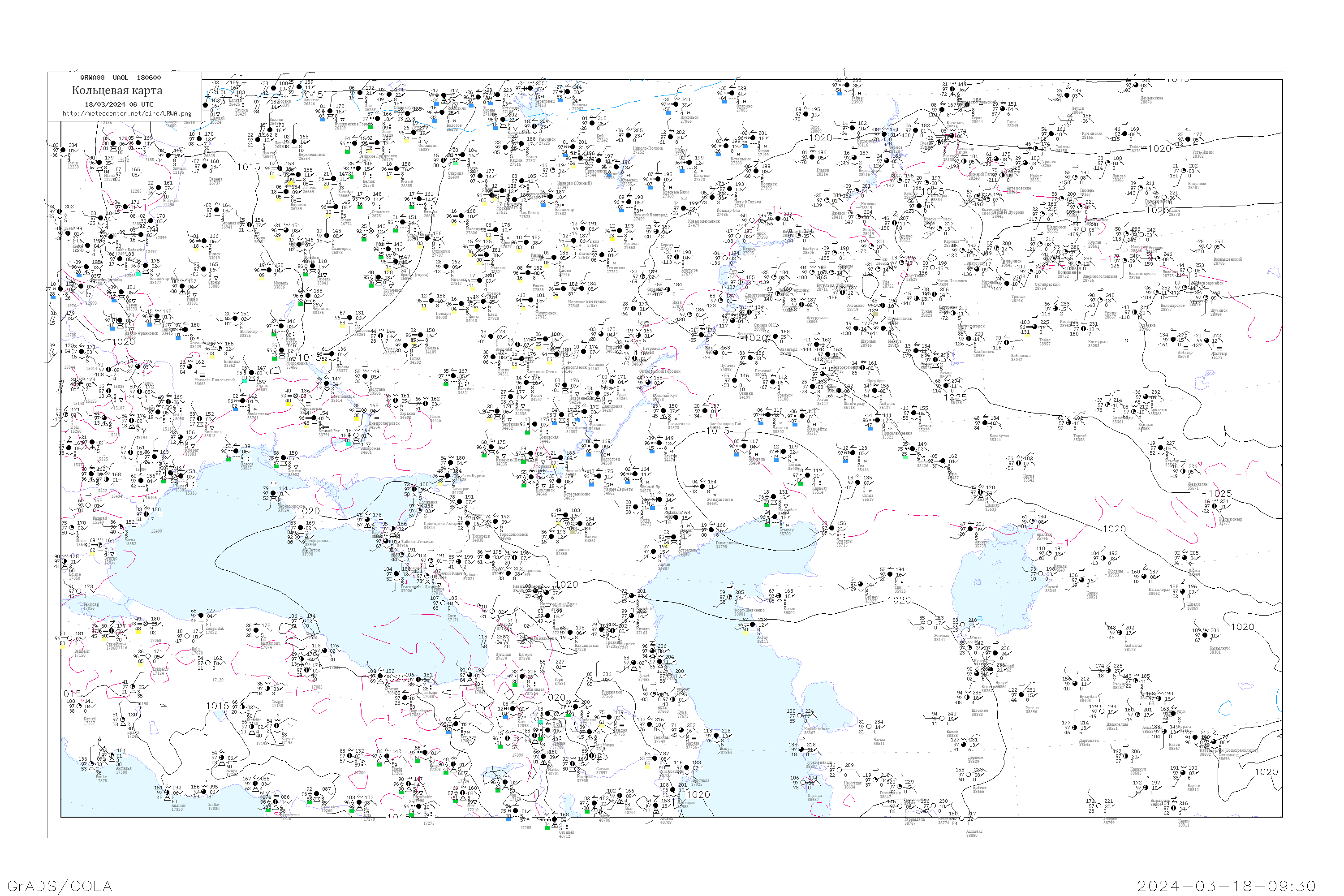Image resolution: width=1344 pixels, height=896 pixels.
Task: Click the filled station circle at Верхнедвинск
Action: tap(295, 142)
